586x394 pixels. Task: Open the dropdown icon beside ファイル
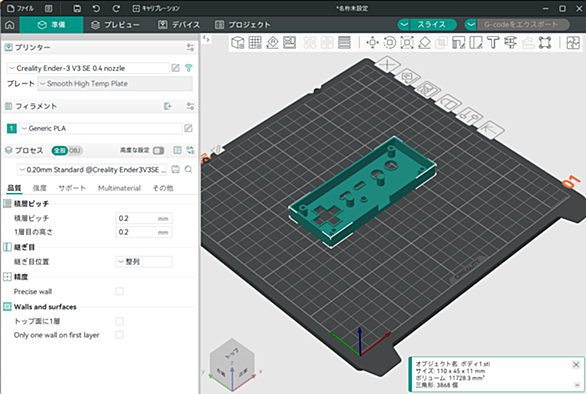49,9
